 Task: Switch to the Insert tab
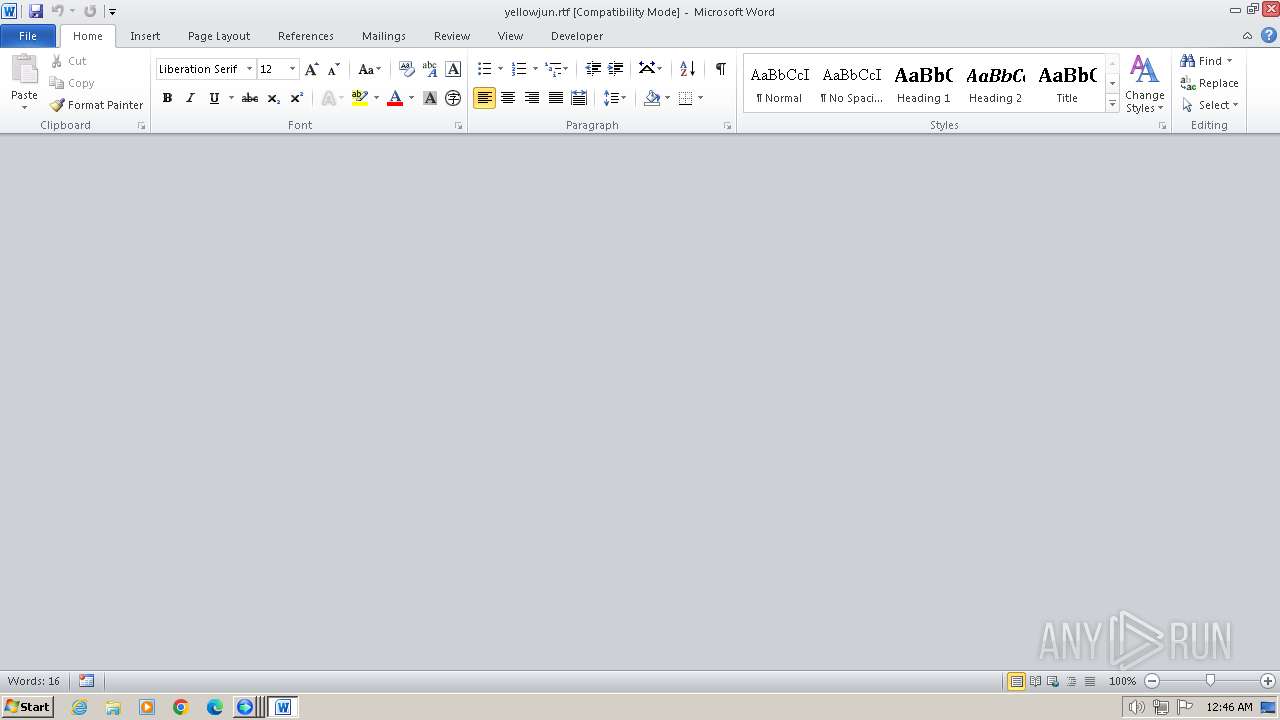145,36
